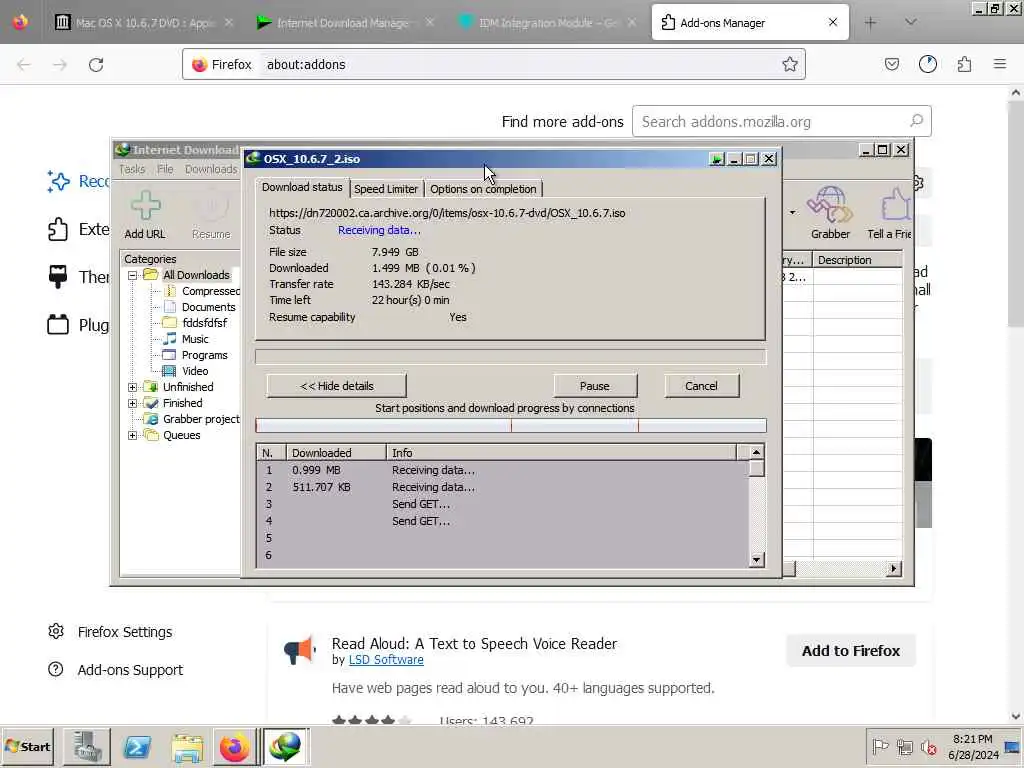Open the LSD Software author link
The width and height of the screenshot is (1024, 768).
pyautogui.click(x=386, y=660)
